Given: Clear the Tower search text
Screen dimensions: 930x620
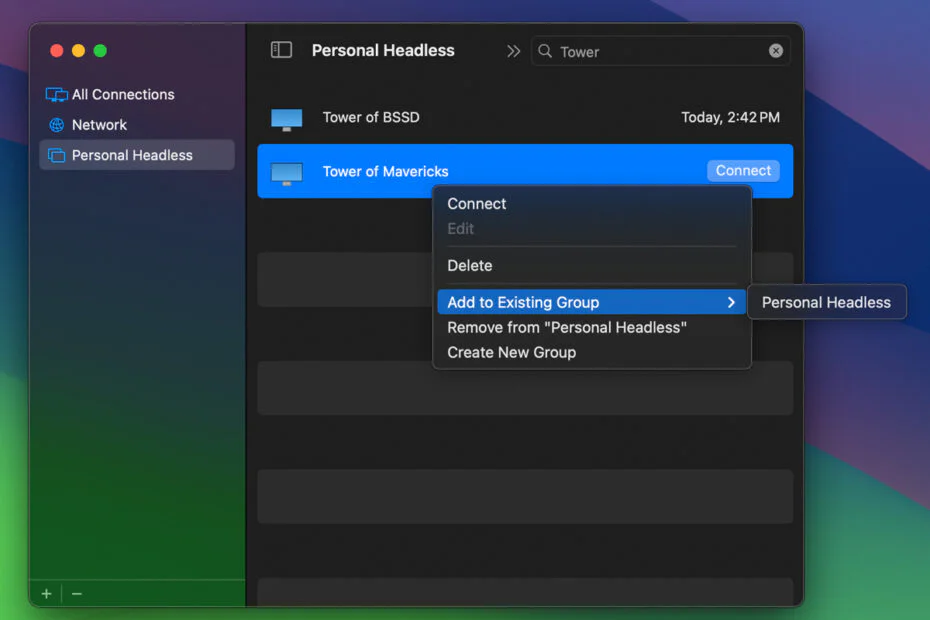Looking at the screenshot, I should point(776,51).
